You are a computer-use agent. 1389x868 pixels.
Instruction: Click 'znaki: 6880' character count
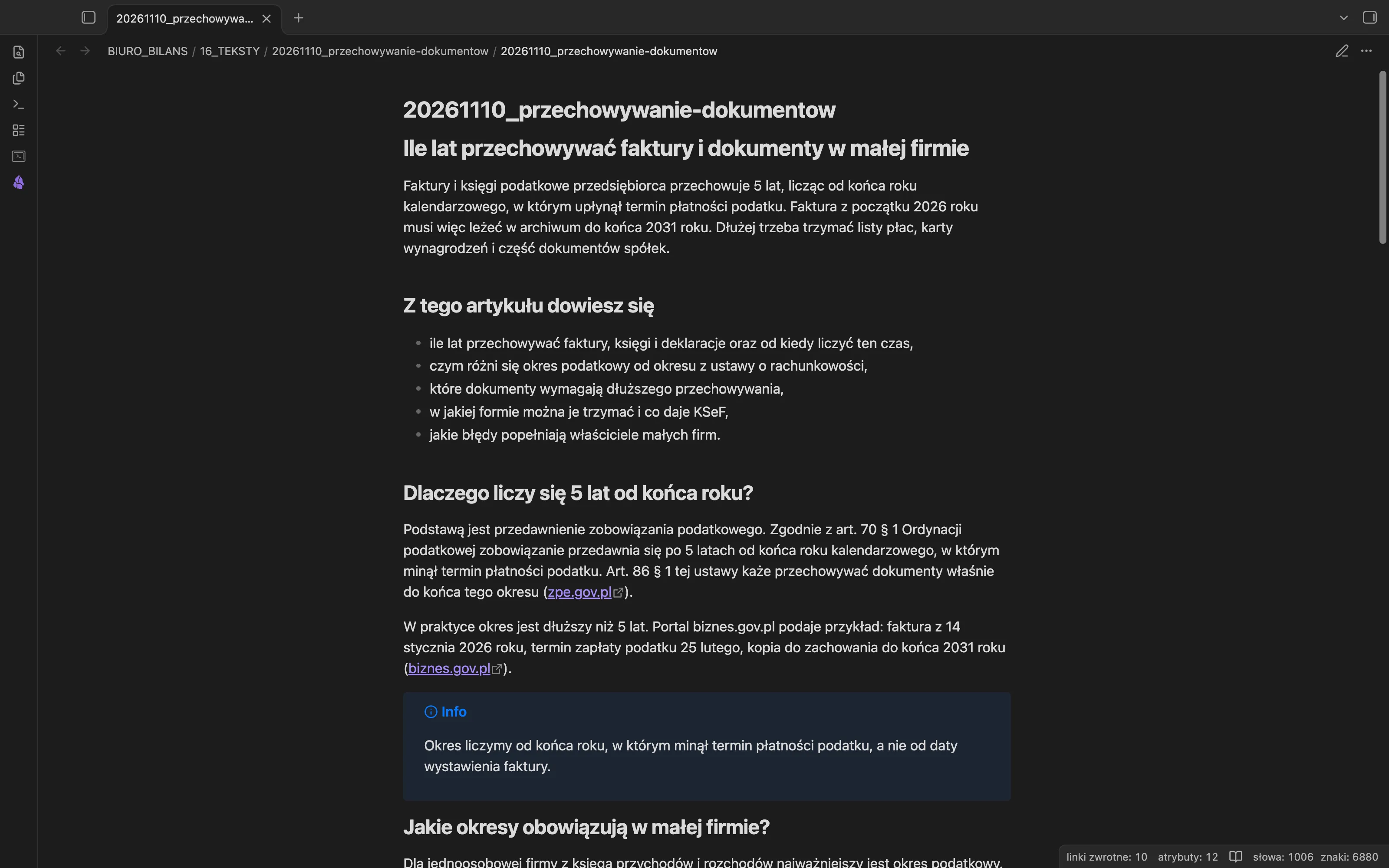pyautogui.click(x=1349, y=857)
